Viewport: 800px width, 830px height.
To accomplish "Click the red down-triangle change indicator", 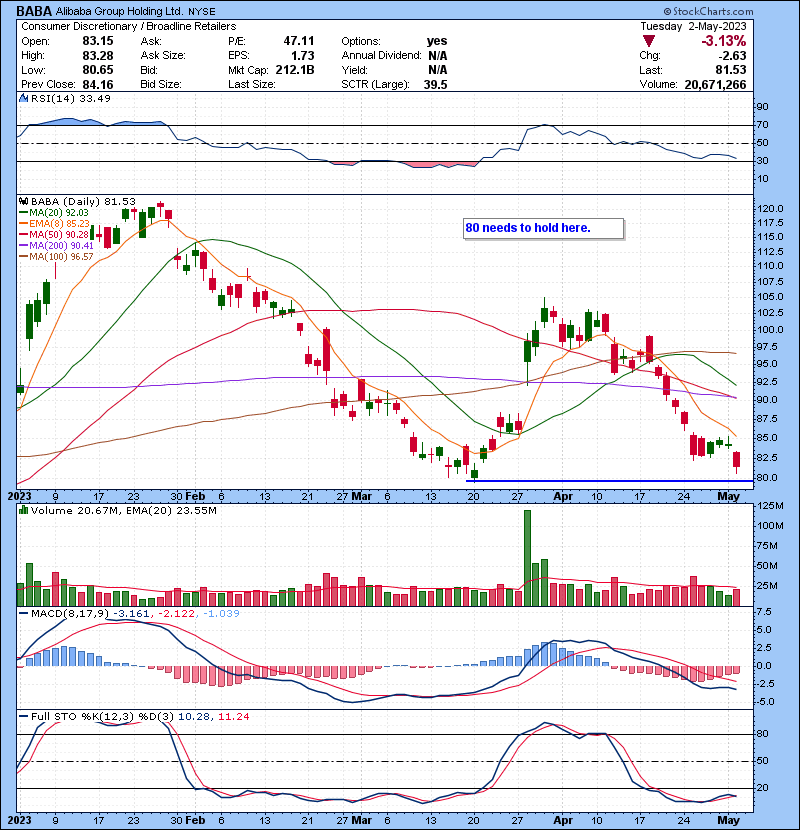I will coord(649,41).
